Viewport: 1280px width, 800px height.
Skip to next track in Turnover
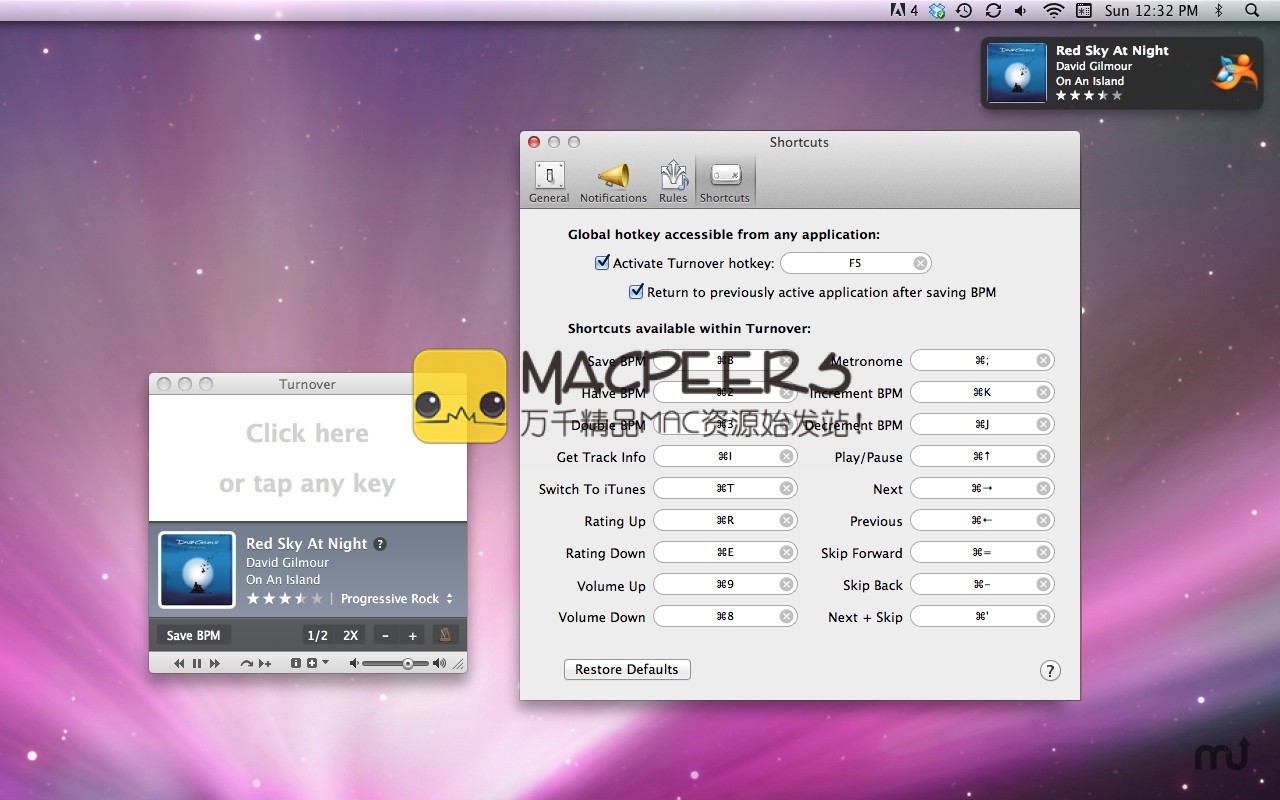click(214, 663)
